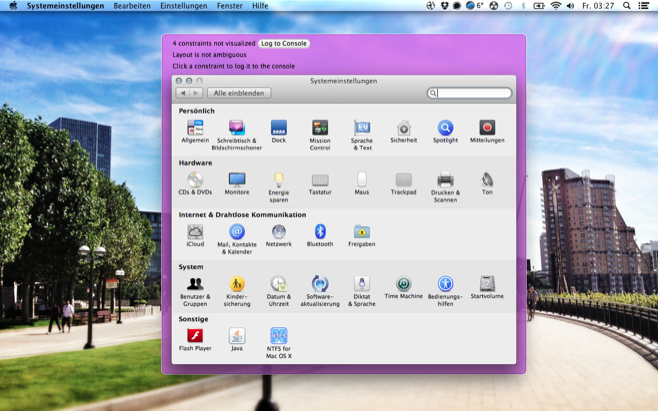658x411 pixels.
Task: Open Notification Center list icon
Action: [643, 6]
